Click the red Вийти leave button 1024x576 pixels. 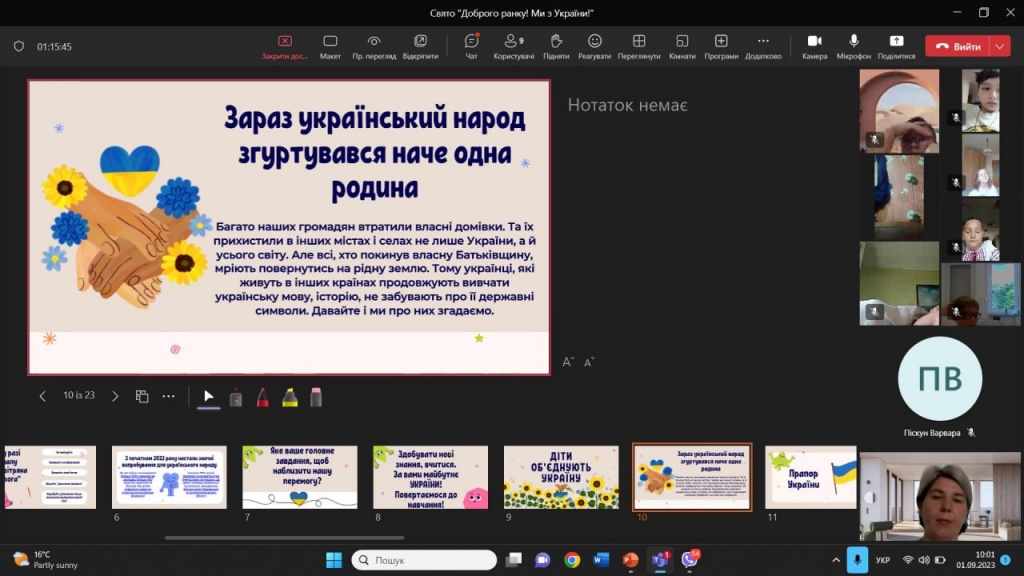click(x=957, y=46)
